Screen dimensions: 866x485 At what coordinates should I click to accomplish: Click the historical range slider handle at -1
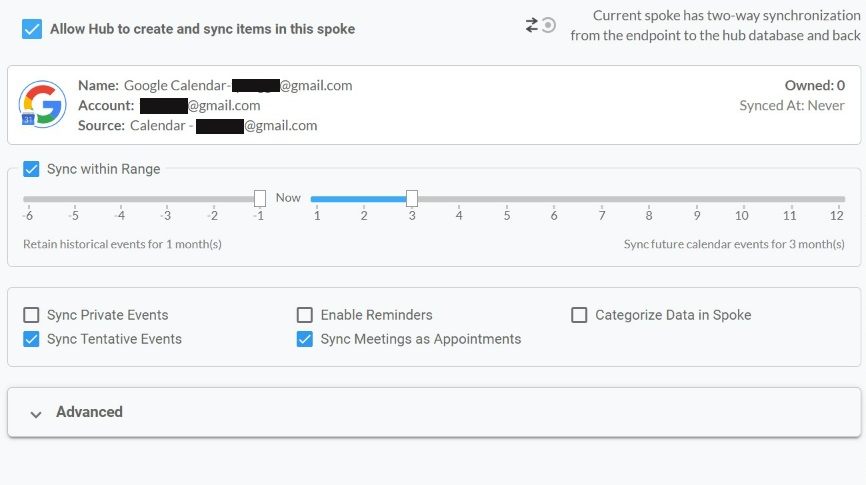pyautogui.click(x=260, y=198)
